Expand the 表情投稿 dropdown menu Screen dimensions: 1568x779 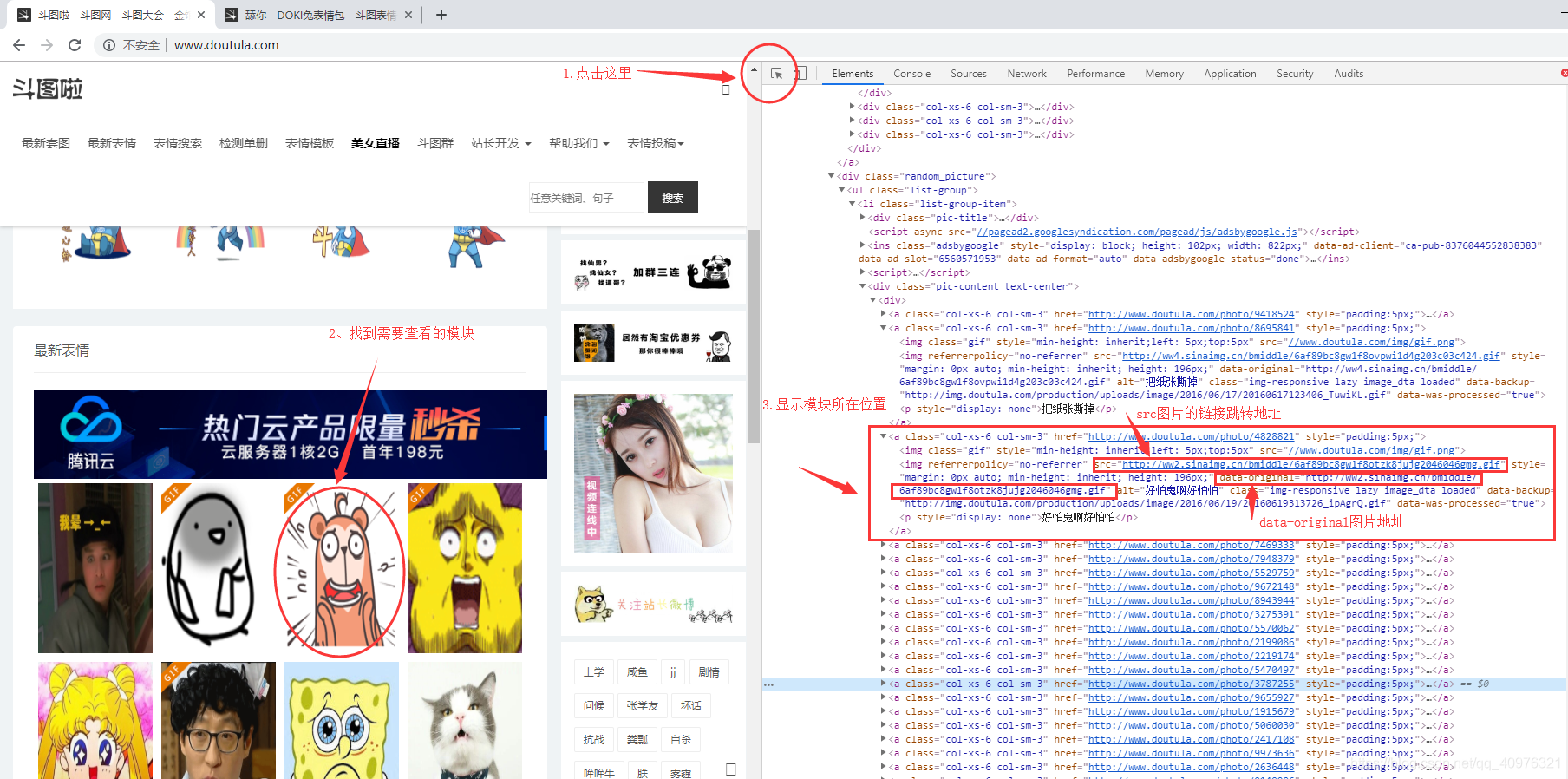[x=656, y=143]
